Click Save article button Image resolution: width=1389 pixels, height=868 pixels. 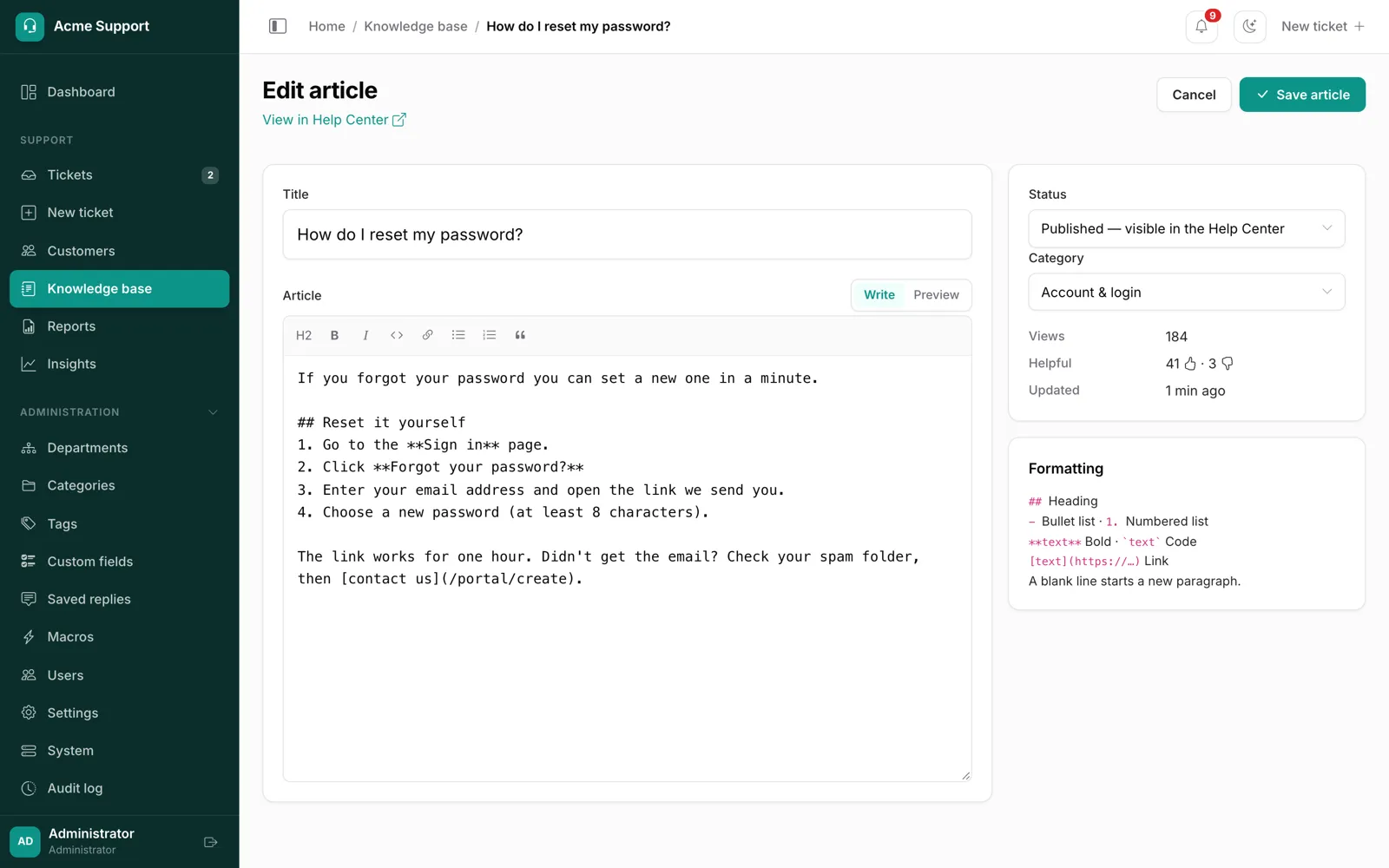(1302, 95)
